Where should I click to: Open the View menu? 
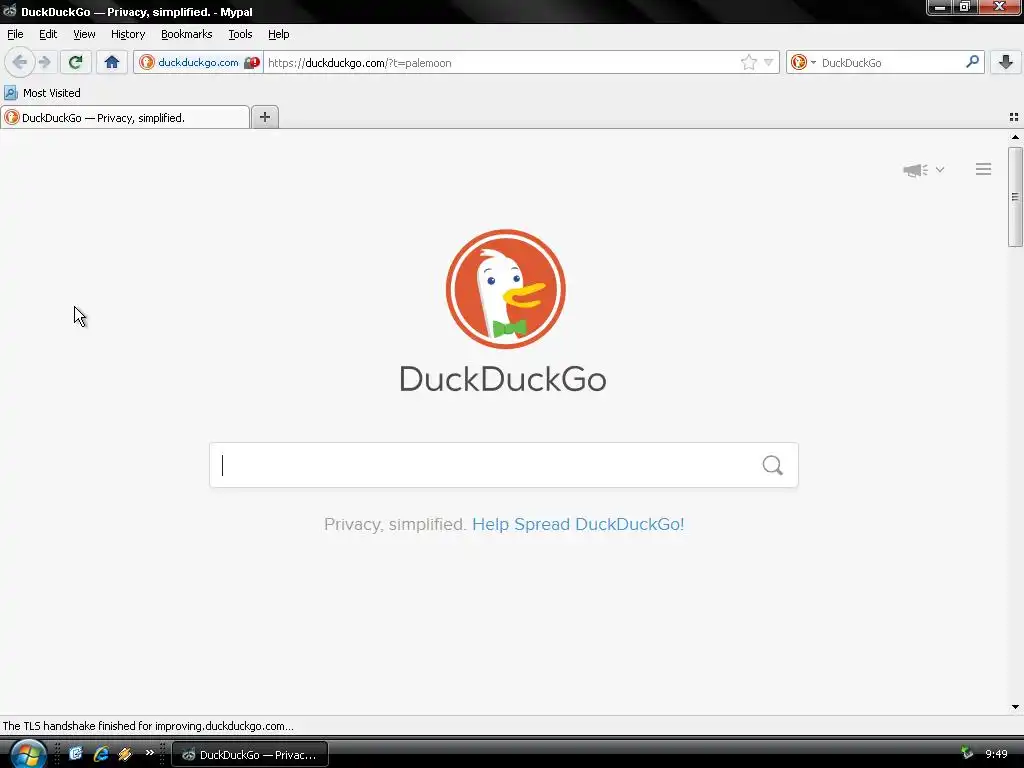coord(84,34)
